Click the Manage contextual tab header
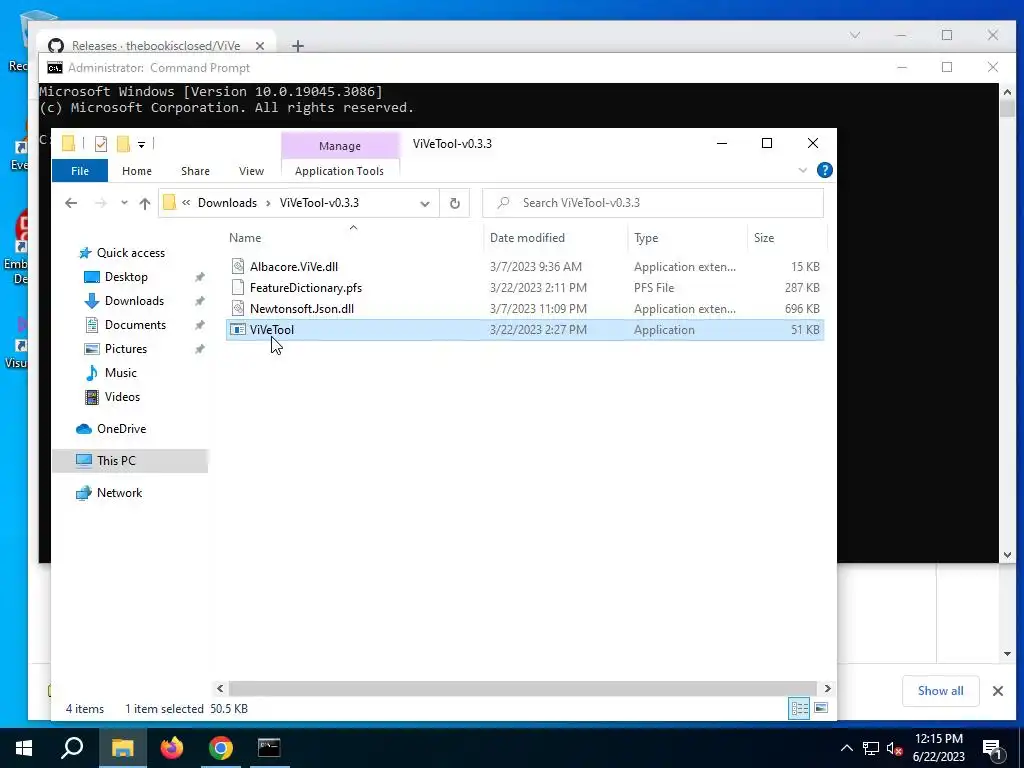 point(340,146)
